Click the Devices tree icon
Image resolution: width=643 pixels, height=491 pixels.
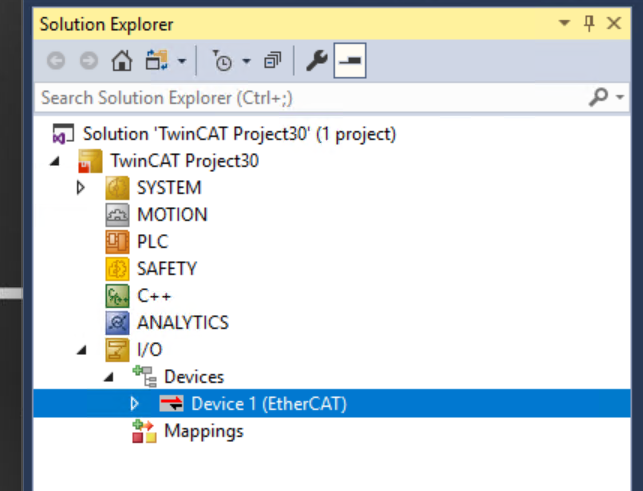[144, 377]
